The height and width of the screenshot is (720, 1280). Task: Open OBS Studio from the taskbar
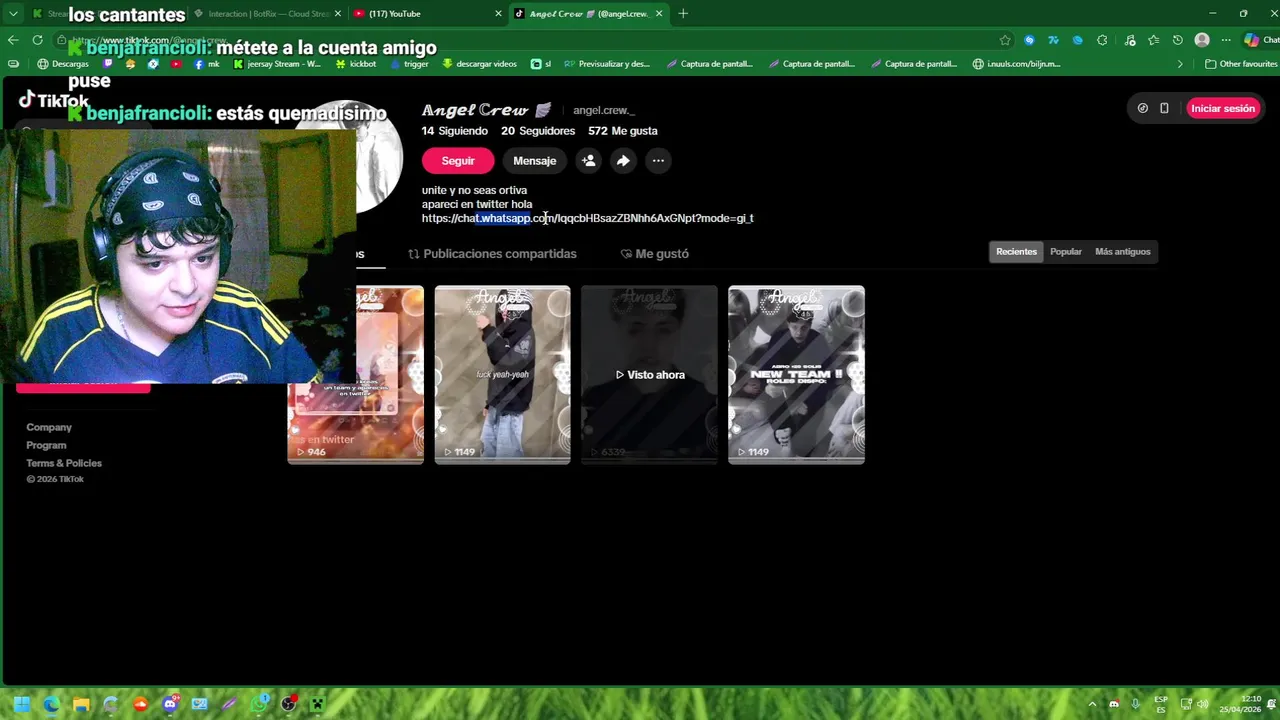coord(288,704)
